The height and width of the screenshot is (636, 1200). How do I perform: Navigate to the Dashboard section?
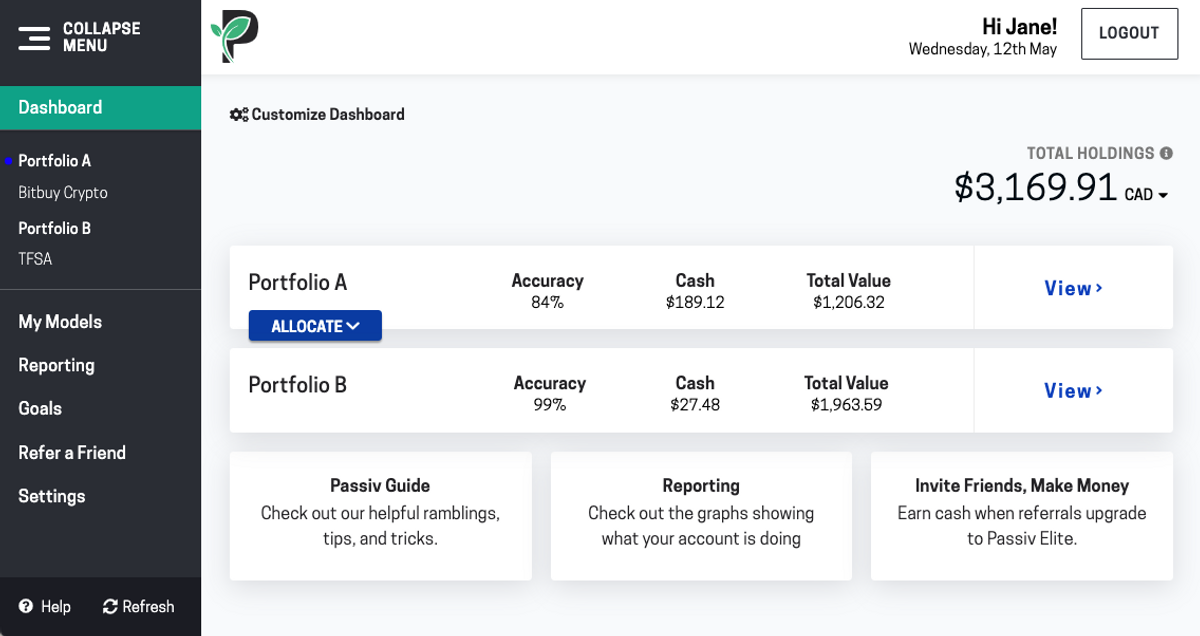click(61, 107)
